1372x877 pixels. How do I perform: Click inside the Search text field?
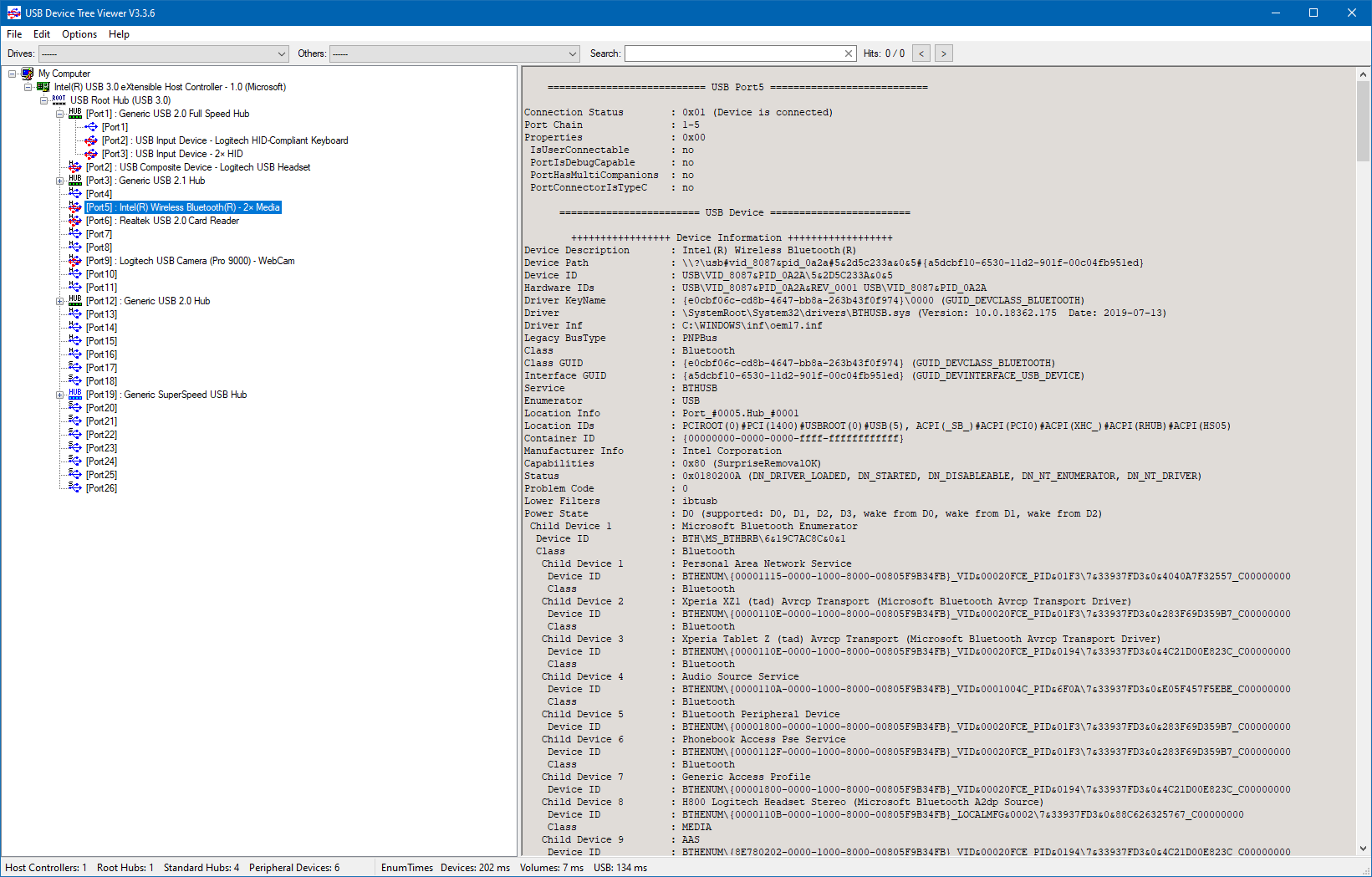[x=733, y=54]
